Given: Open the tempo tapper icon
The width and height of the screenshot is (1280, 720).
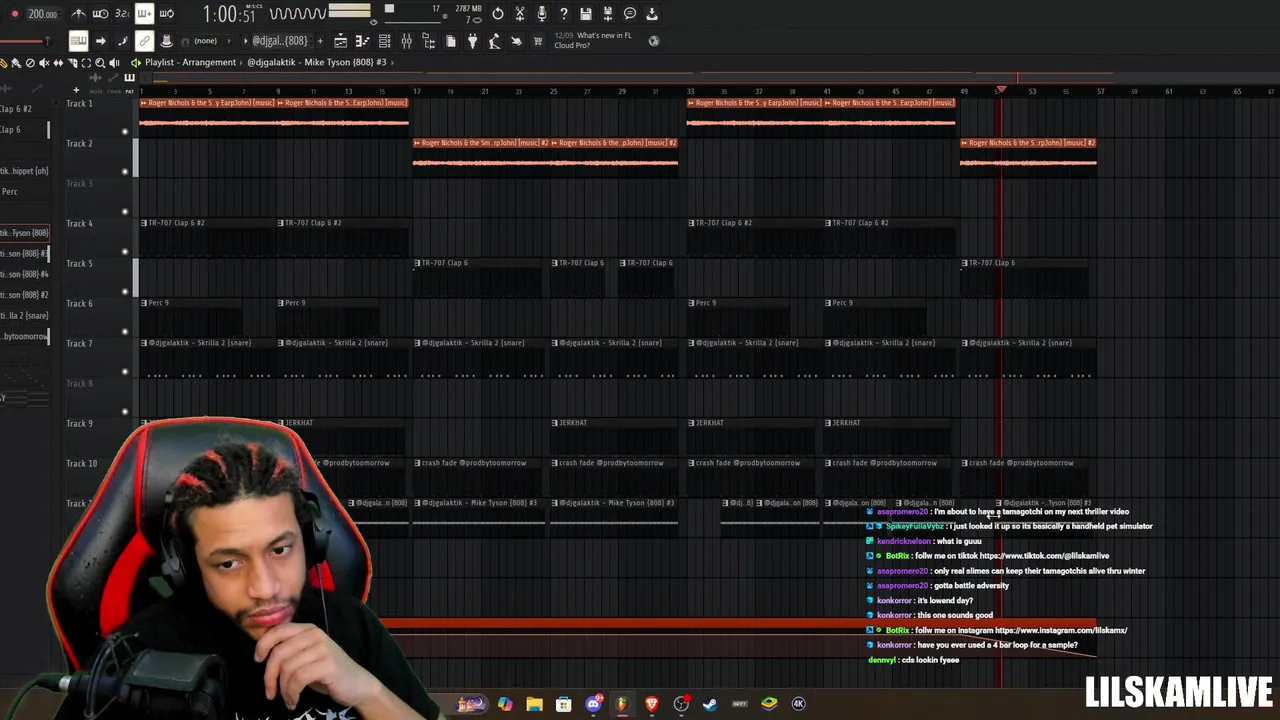Looking at the screenshot, I should (494, 41).
